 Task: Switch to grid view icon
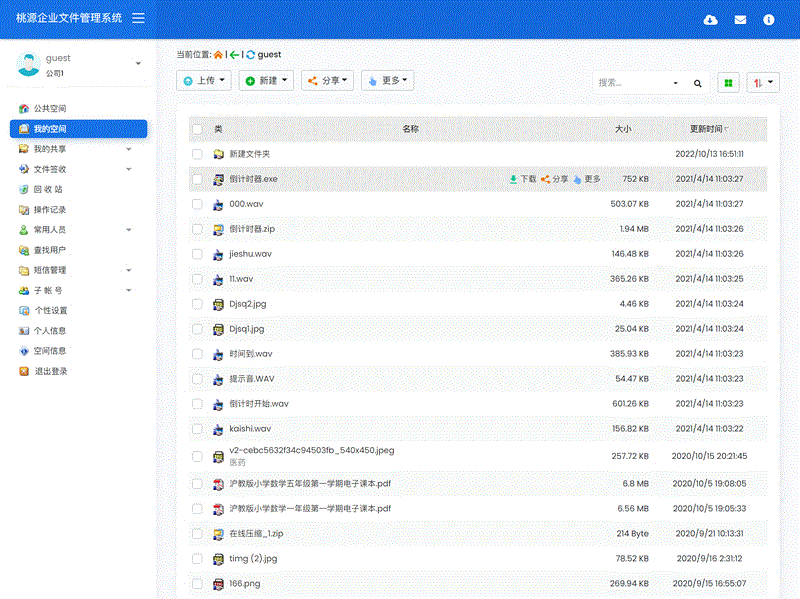click(x=729, y=83)
